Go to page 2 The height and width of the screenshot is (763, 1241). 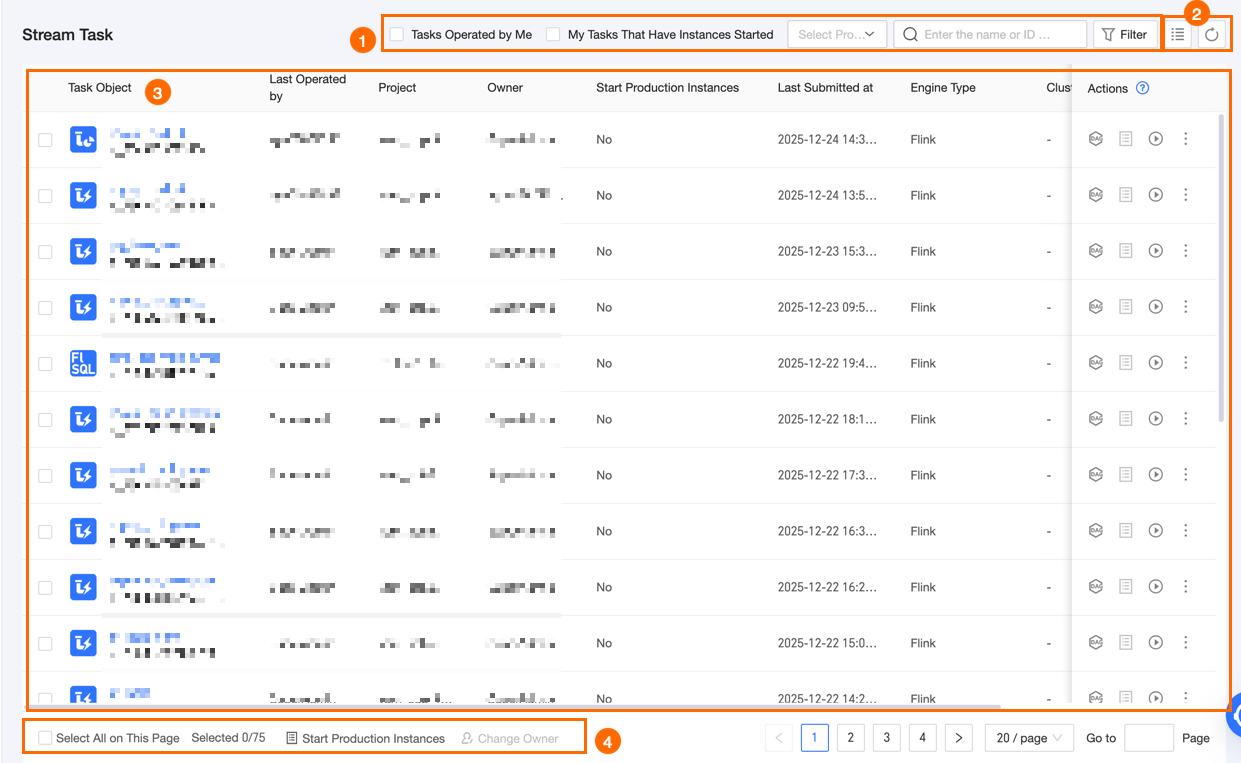850,738
